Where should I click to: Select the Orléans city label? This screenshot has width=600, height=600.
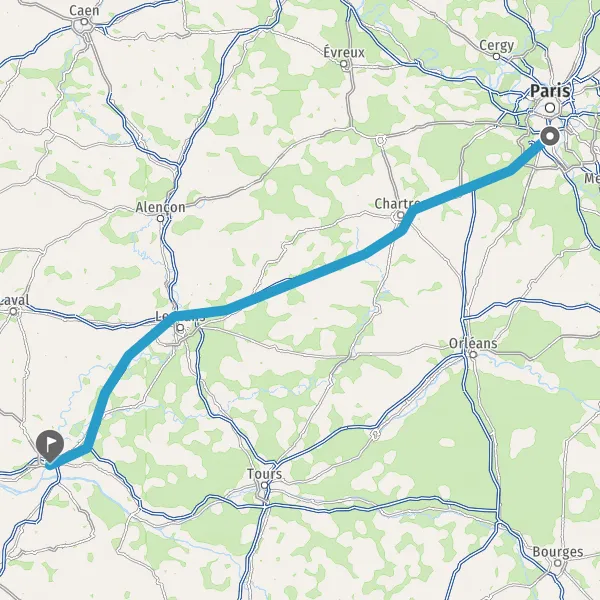pos(473,343)
